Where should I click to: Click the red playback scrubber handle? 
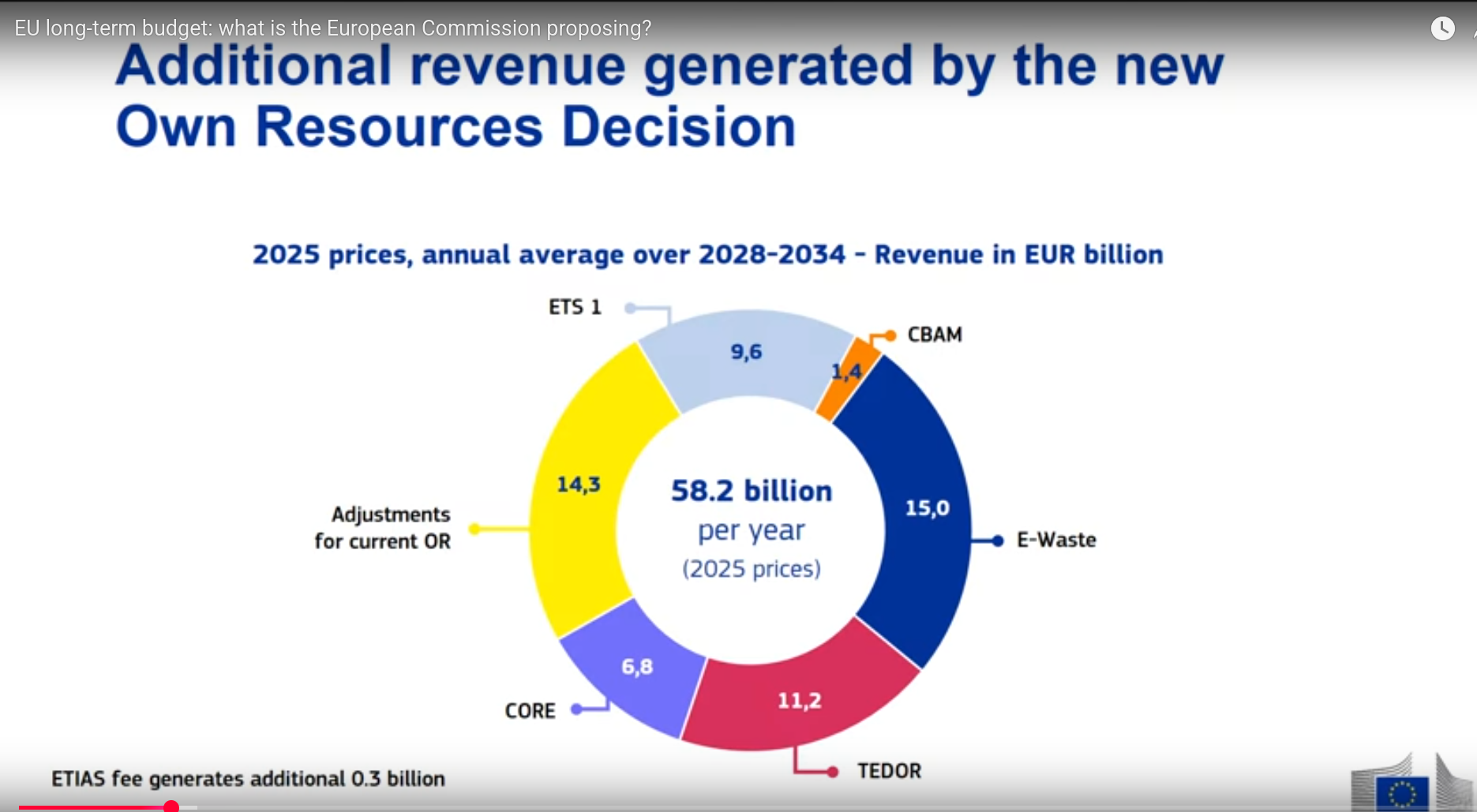[171, 806]
